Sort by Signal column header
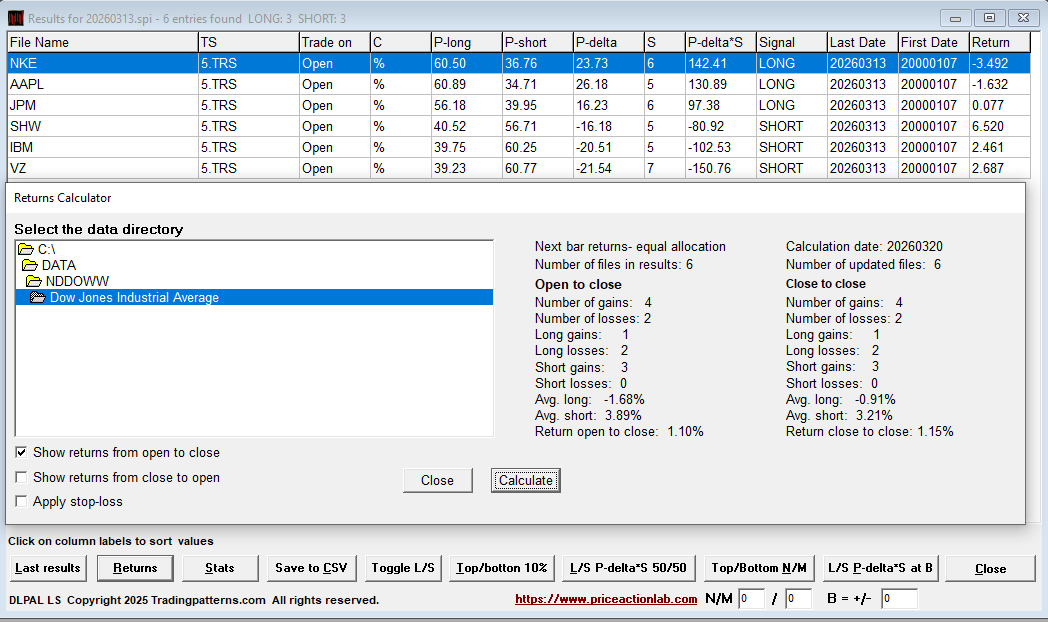 [x=791, y=42]
